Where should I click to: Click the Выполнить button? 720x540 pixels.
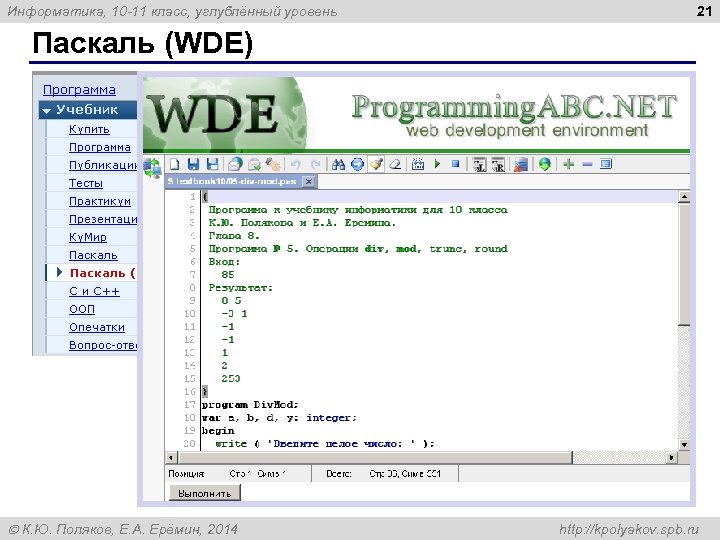coord(205,493)
